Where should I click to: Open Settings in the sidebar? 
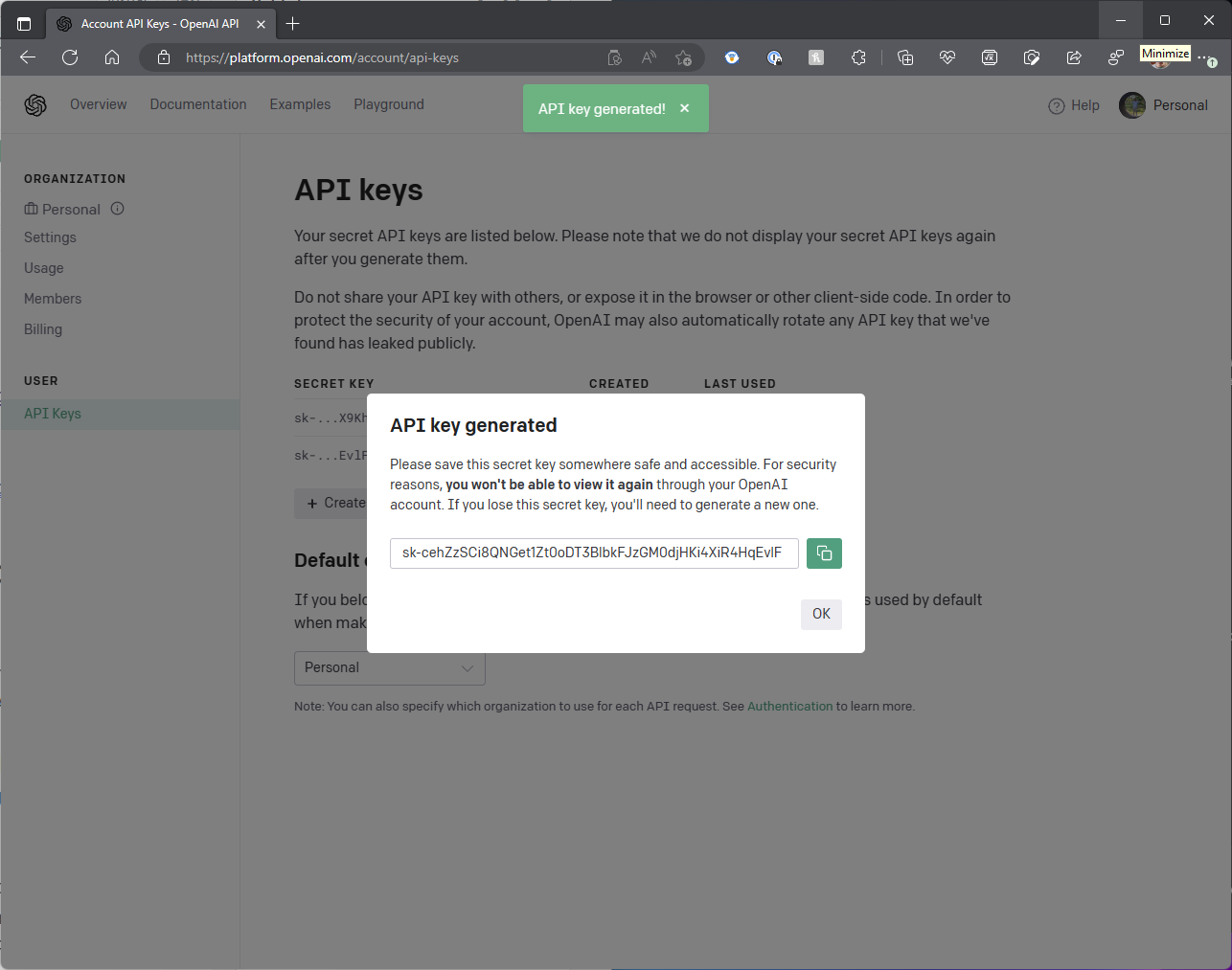click(50, 237)
